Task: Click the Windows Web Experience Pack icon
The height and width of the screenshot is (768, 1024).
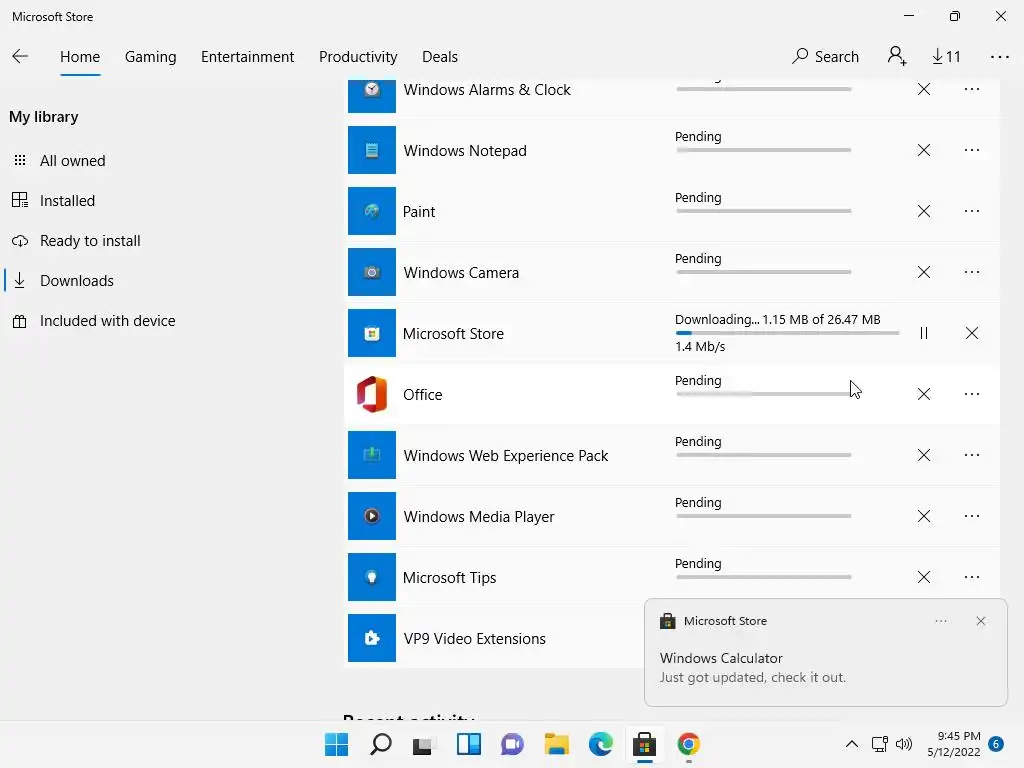Action: point(372,455)
